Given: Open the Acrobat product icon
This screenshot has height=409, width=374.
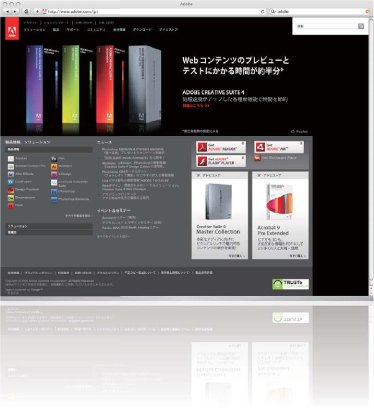Looking at the screenshot, I should click(x=11, y=159).
